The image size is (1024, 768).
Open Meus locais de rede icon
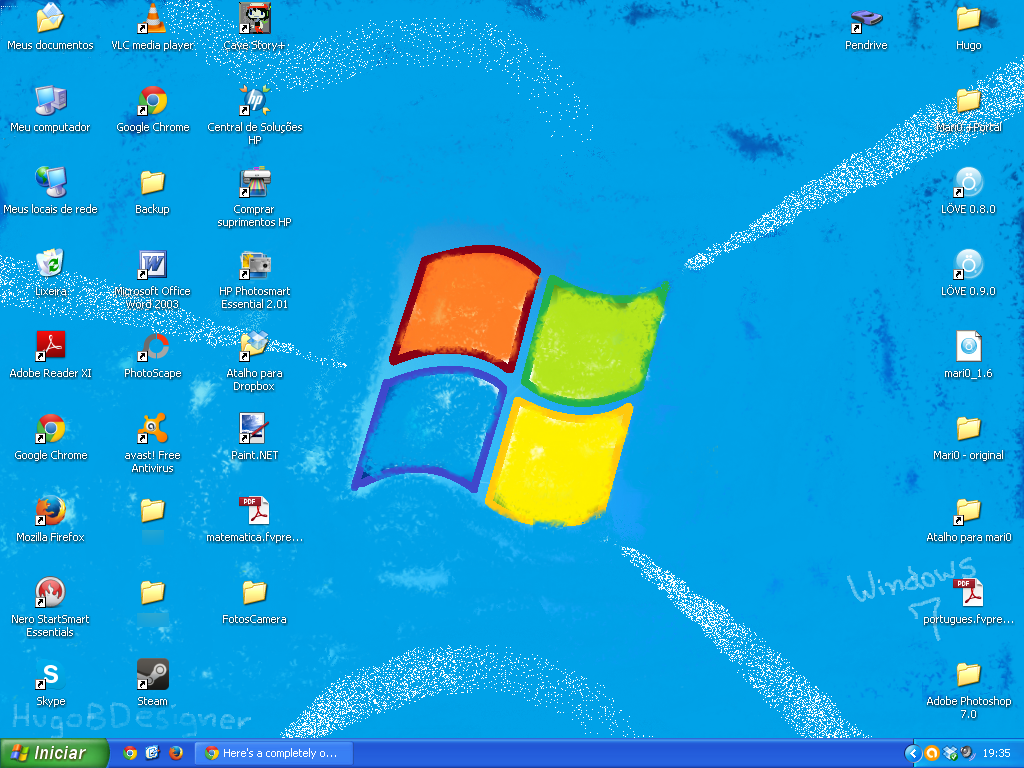pos(50,183)
